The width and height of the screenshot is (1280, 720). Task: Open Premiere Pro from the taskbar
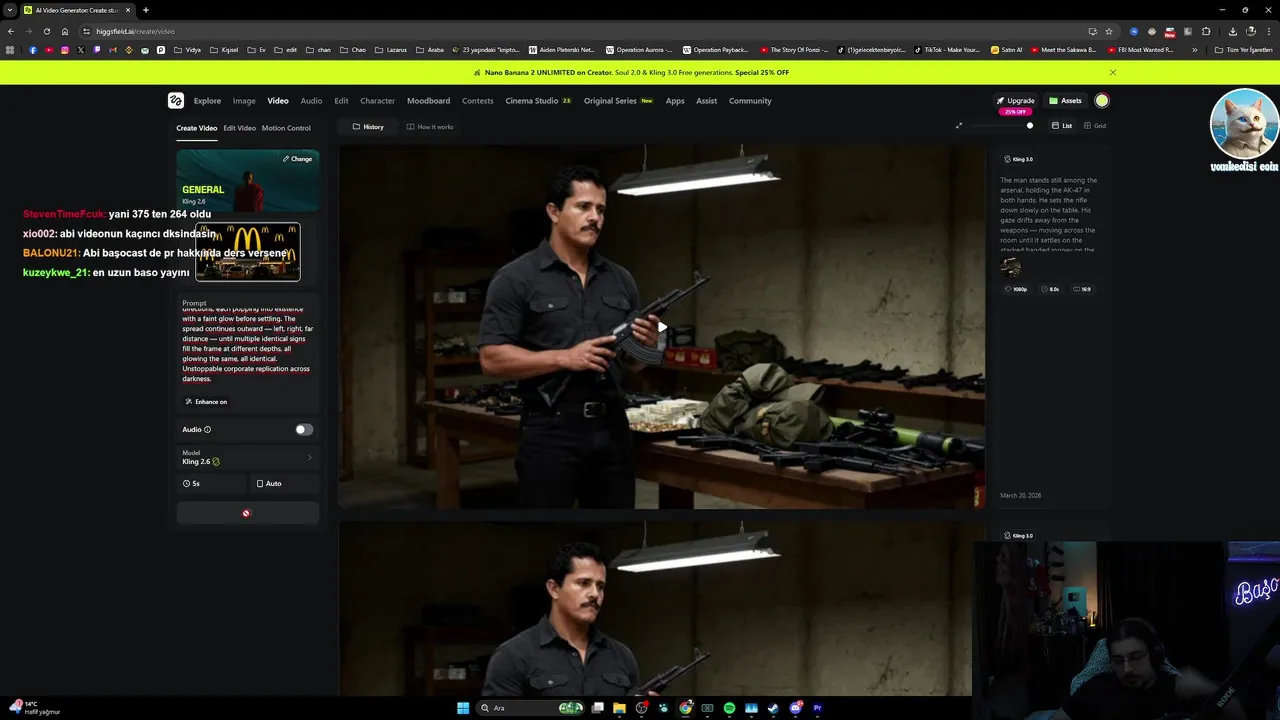pos(817,708)
